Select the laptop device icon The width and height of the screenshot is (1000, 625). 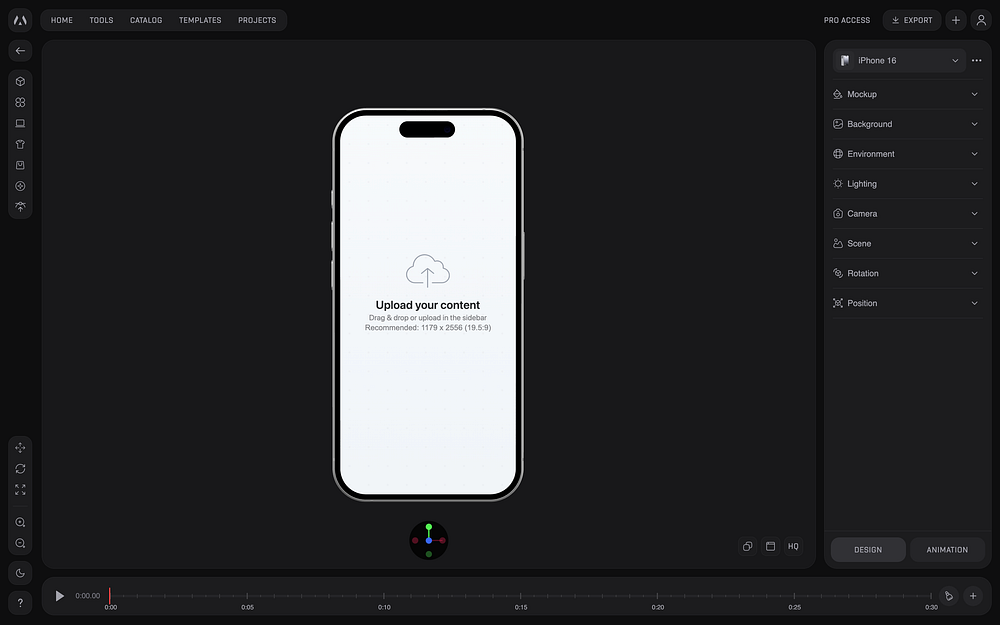pos(20,124)
